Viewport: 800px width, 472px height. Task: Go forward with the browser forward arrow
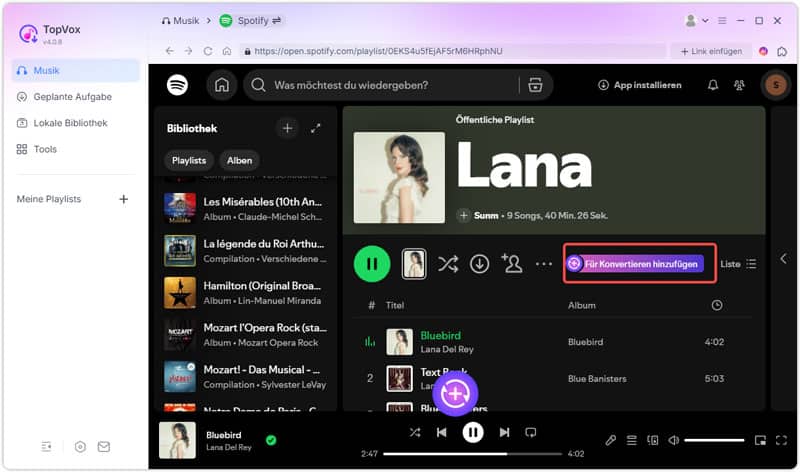[x=188, y=51]
